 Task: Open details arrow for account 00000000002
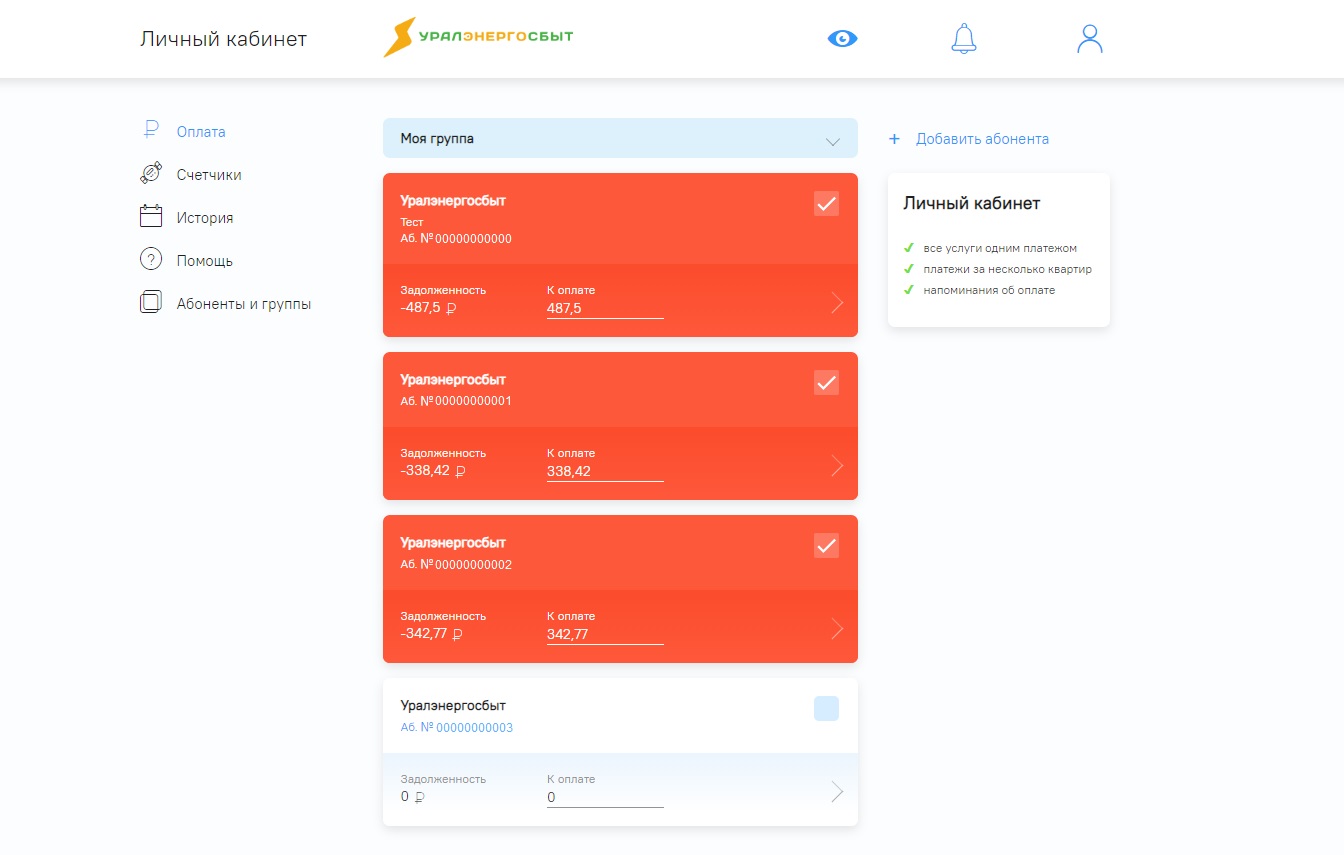tap(837, 629)
